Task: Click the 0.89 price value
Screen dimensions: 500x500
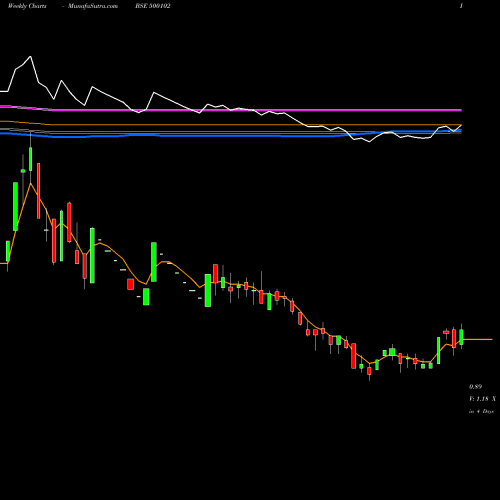Action: (475, 387)
